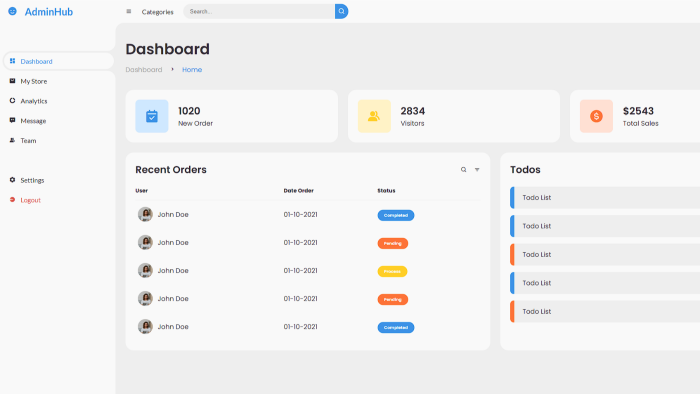
Task: Click the My Store shopping bag icon
Action: [12, 81]
